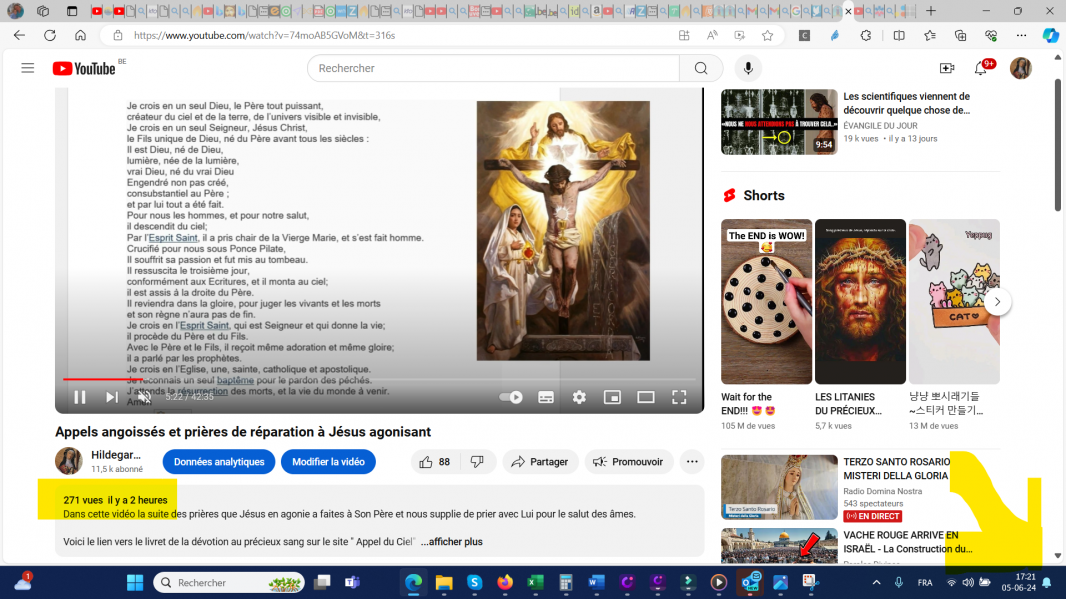Open the 'Wait for the END!!!' short

click(x=766, y=302)
